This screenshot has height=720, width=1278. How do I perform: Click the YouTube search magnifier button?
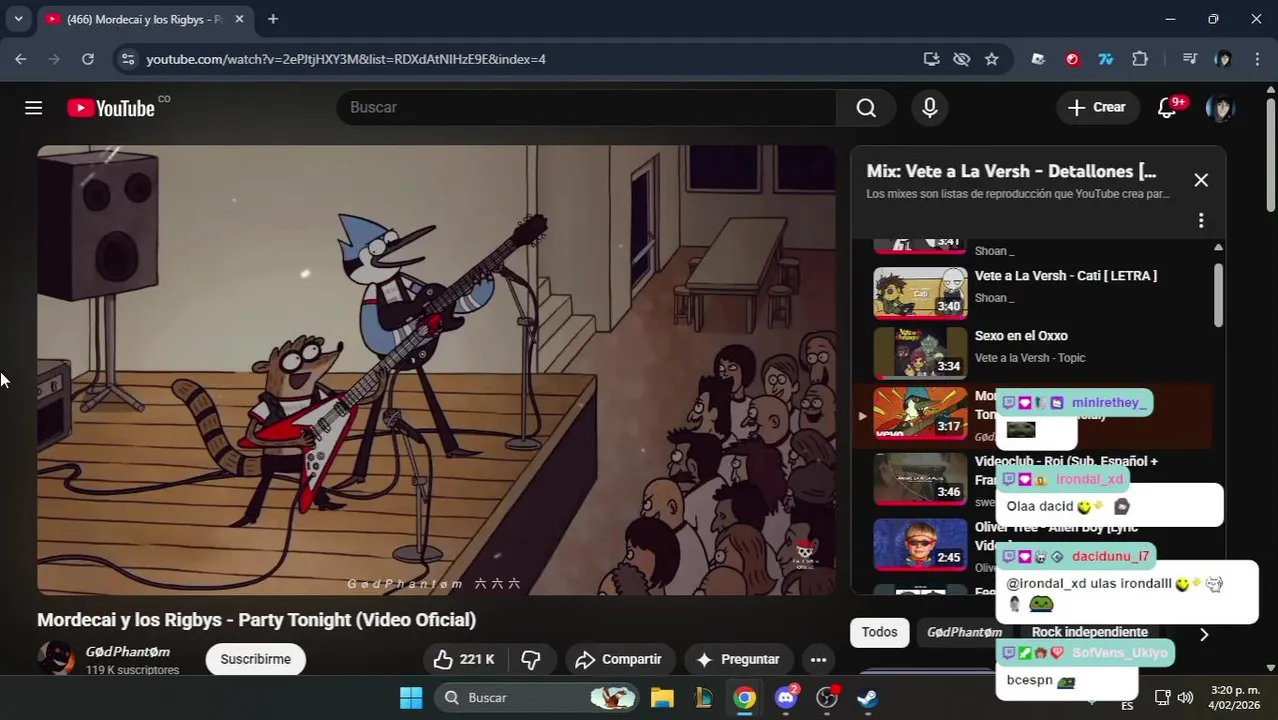tap(866, 108)
